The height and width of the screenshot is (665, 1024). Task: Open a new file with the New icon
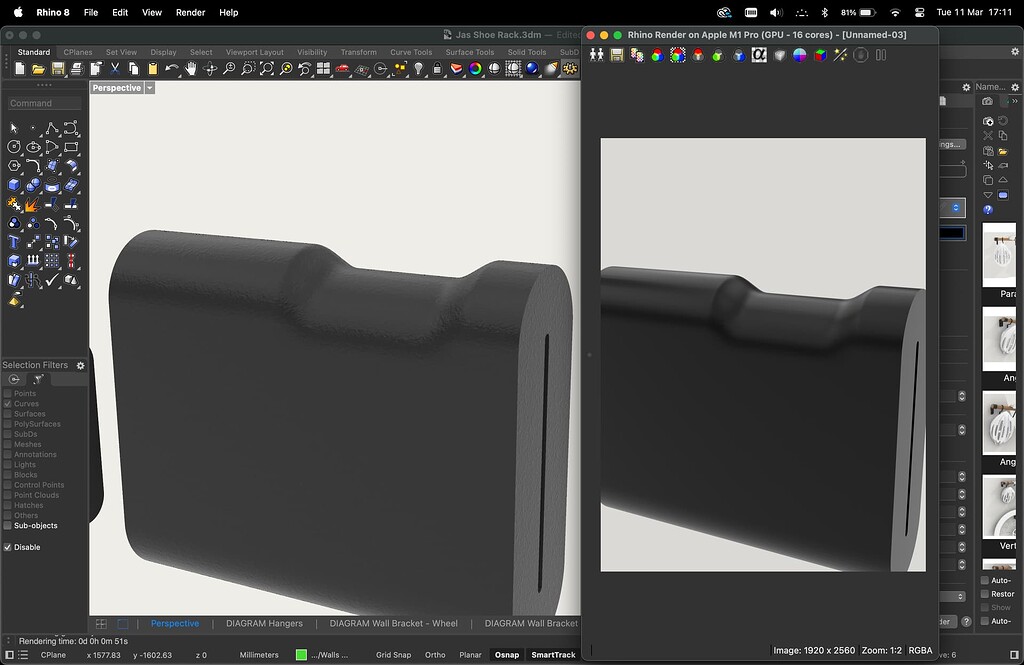click(19, 68)
